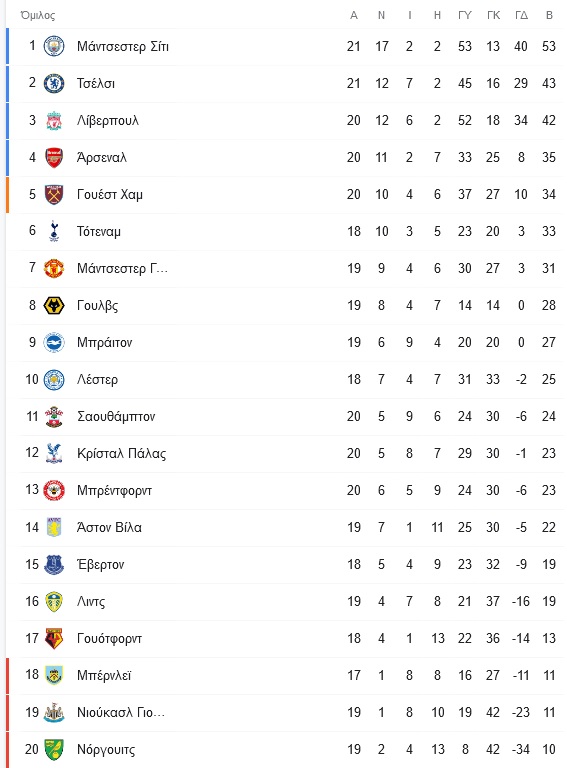This screenshot has width=567, height=768.
Task: Click the Β points column header
Action: pyautogui.click(x=549, y=15)
